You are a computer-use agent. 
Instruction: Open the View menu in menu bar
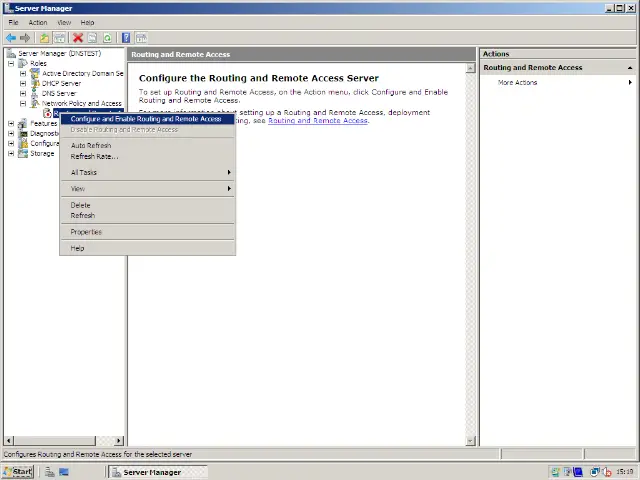[64, 22]
